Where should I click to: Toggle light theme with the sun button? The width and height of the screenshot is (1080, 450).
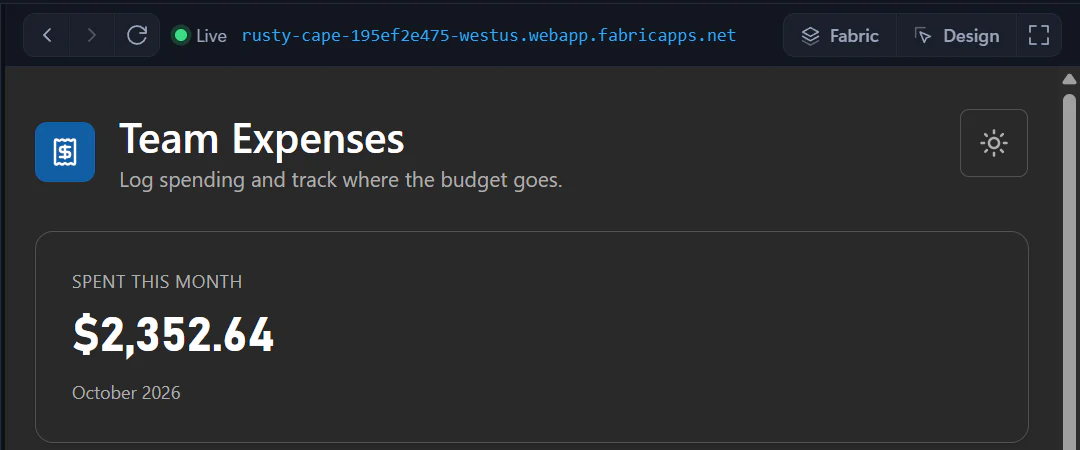click(994, 143)
